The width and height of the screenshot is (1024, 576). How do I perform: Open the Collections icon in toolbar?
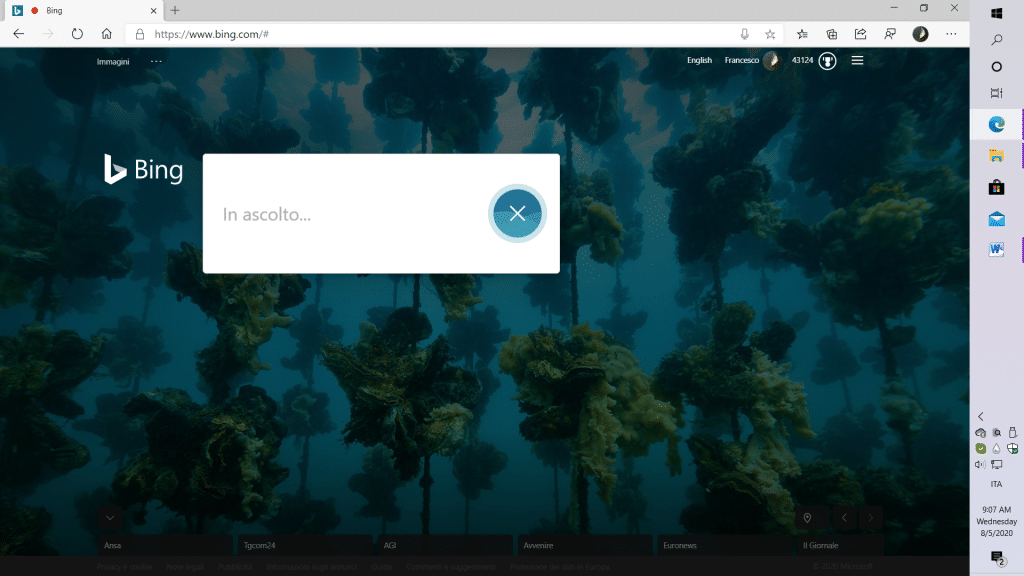click(x=831, y=34)
